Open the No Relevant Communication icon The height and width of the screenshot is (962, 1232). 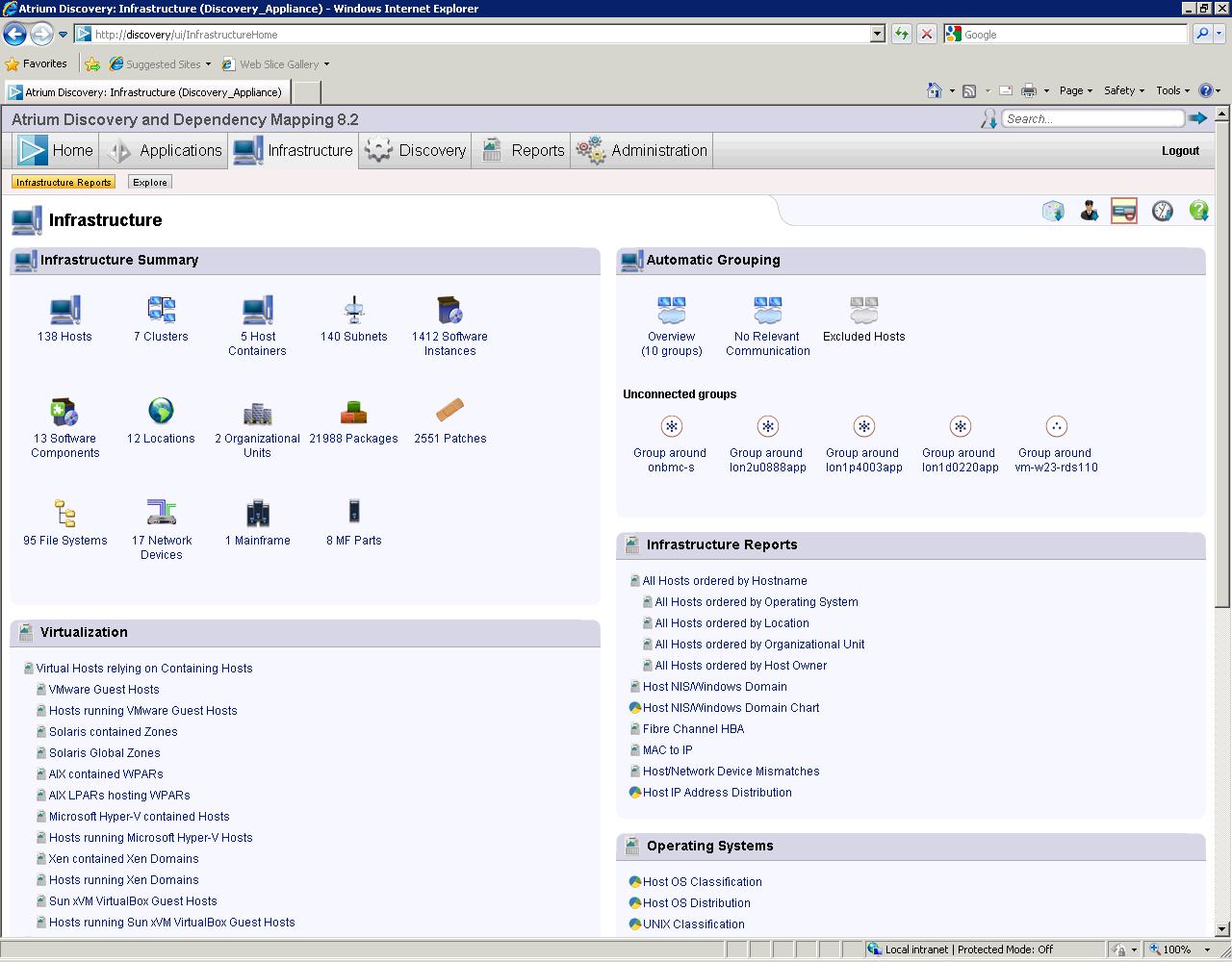click(768, 310)
